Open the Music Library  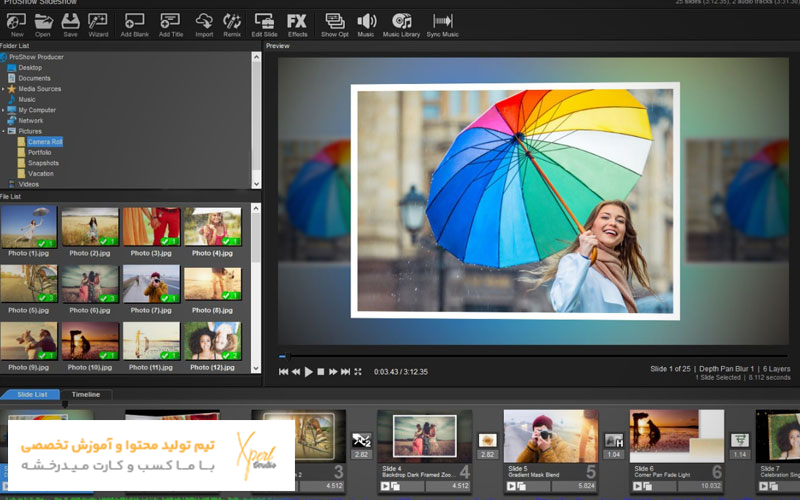point(402,24)
